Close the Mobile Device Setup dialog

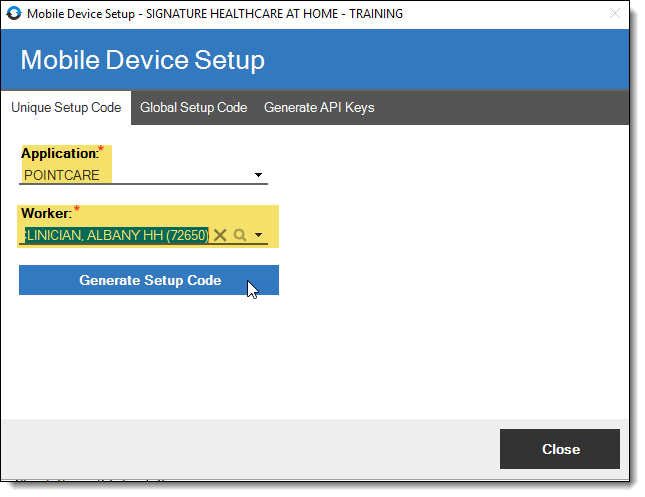(560, 449)
